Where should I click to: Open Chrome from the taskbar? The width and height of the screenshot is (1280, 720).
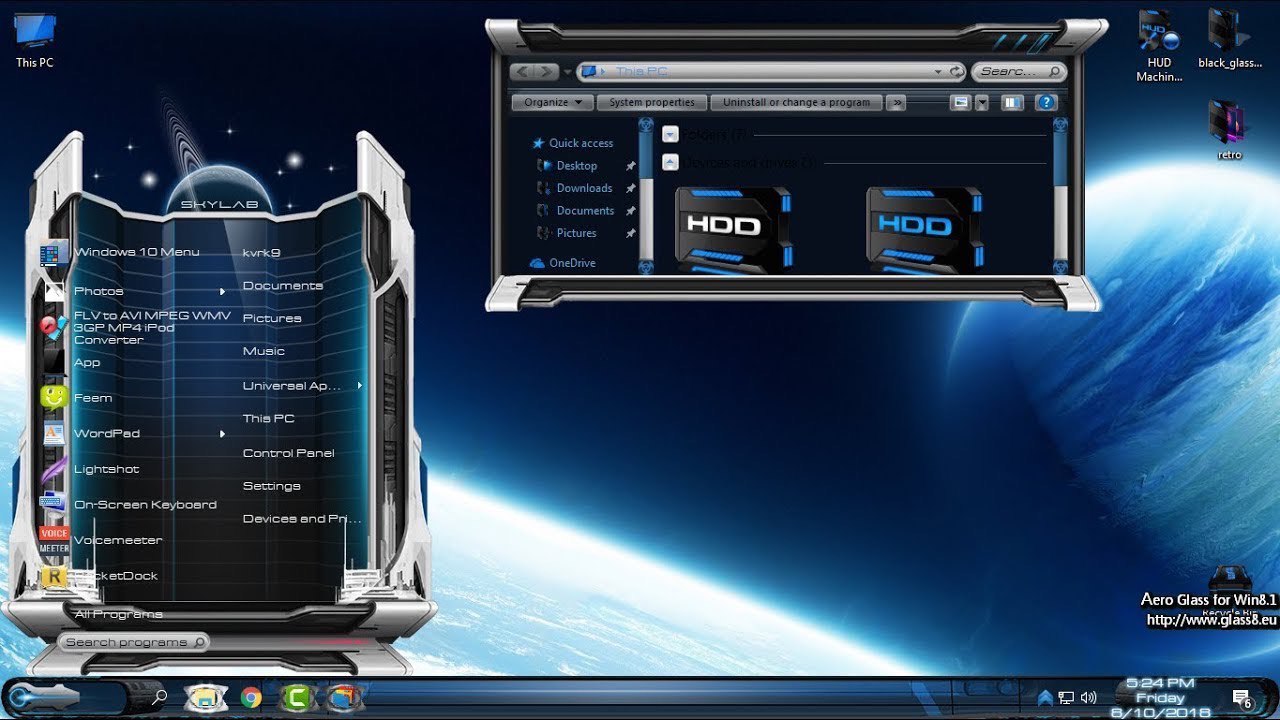pos(251,698)
